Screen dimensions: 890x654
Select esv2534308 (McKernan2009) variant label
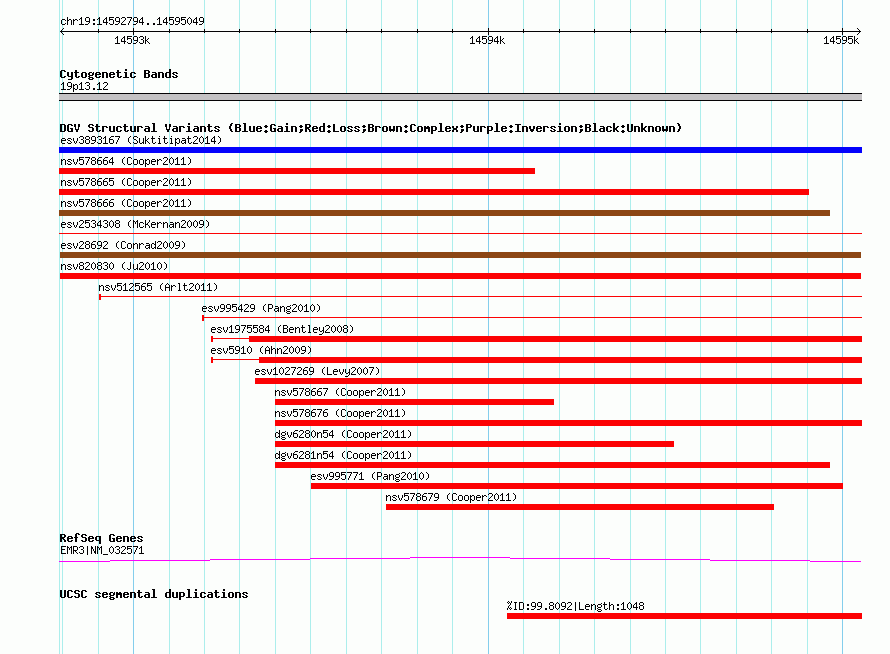tap(135, 224)
